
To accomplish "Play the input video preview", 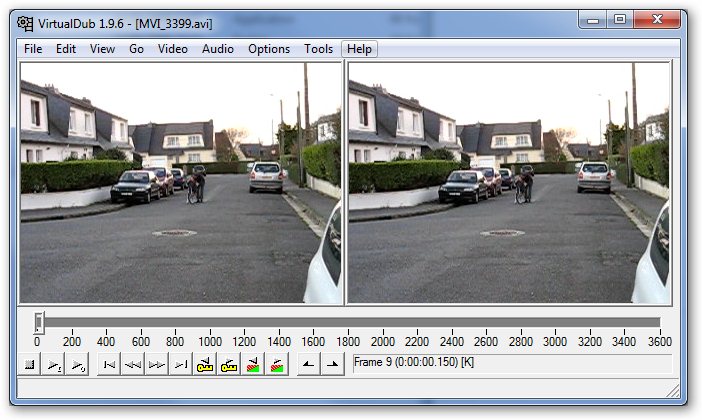I will pyautogui.click(x=53, y=364).
